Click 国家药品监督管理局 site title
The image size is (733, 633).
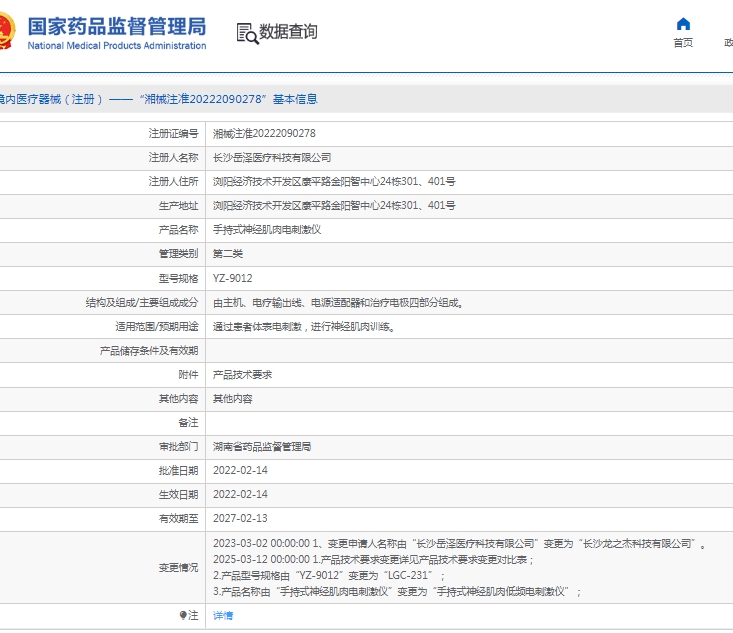click(x=117, y=27)
